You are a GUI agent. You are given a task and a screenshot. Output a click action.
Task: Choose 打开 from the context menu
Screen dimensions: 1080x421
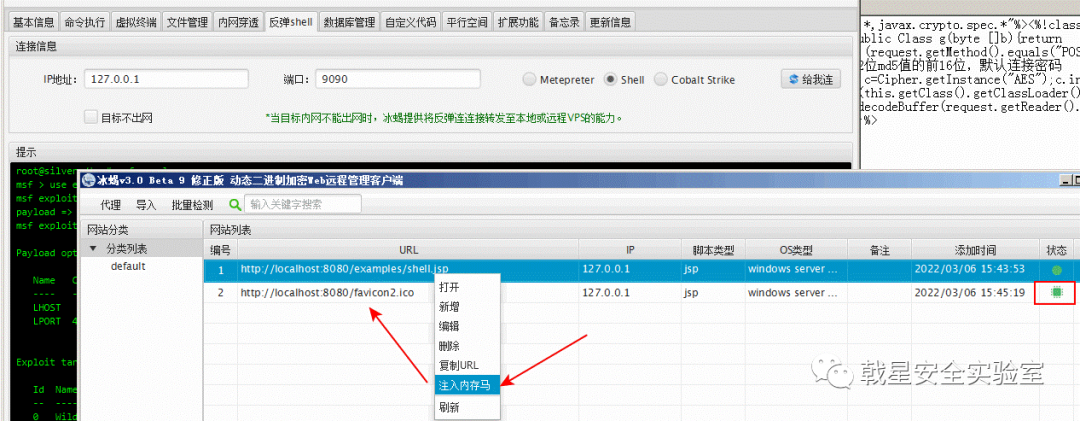[468, 287]
